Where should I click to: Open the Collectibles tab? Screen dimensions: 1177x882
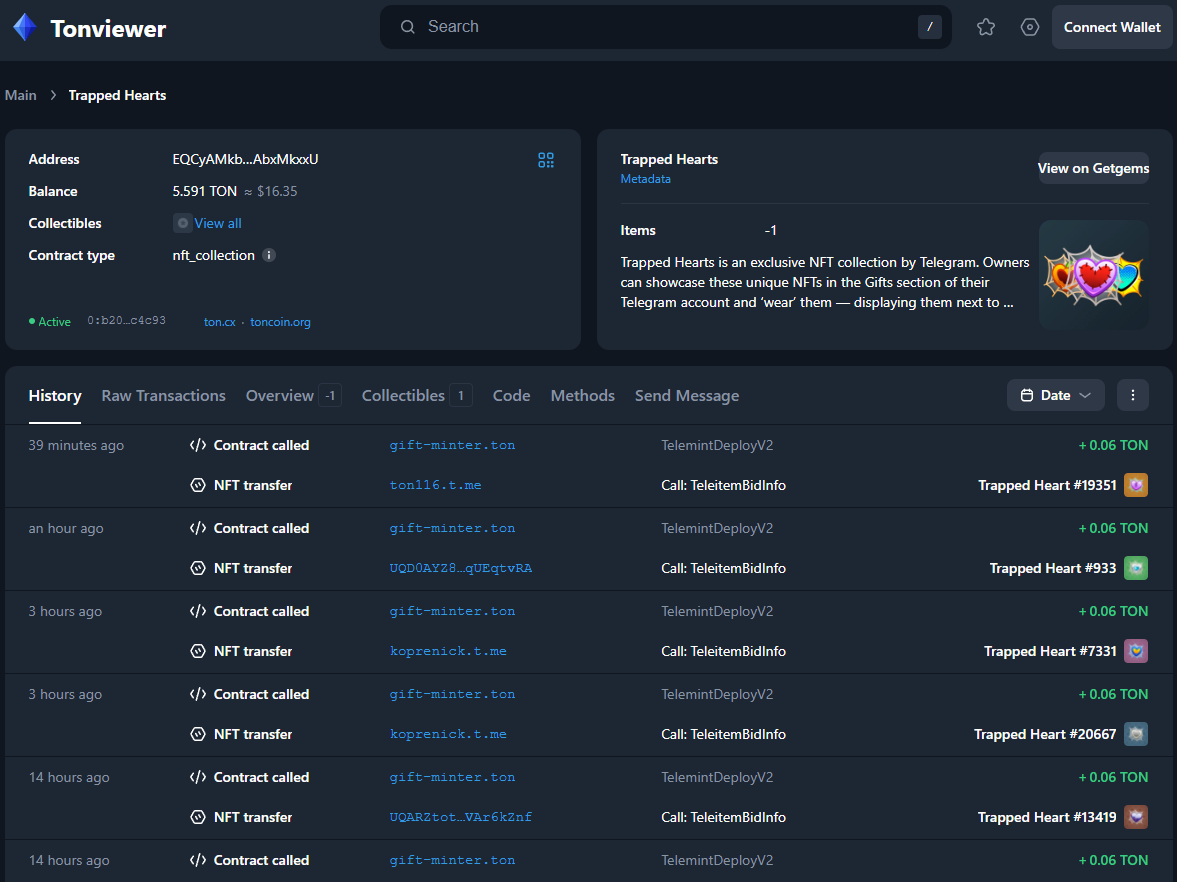pos(403,396)
